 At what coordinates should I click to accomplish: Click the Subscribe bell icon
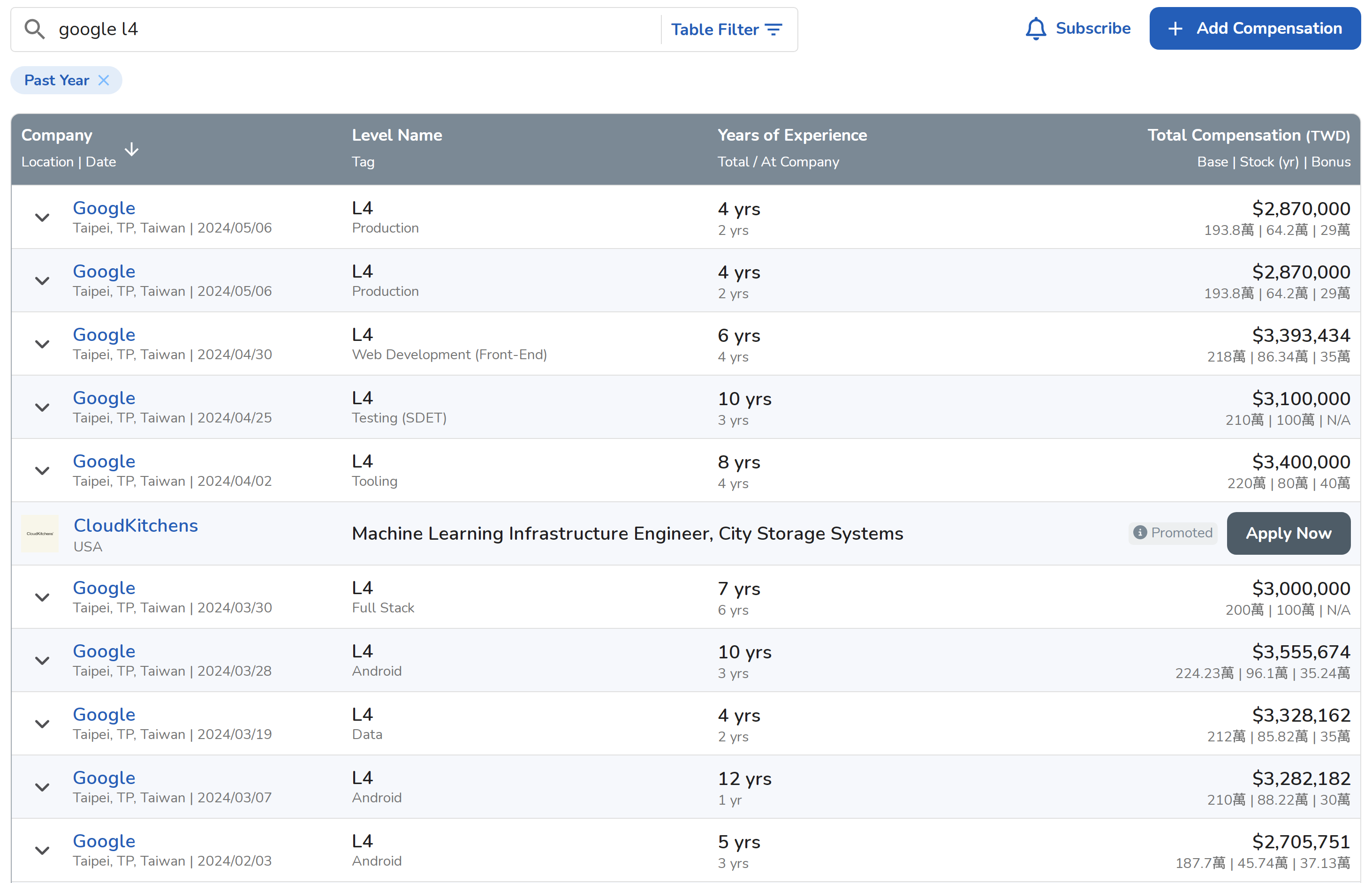coord(1035,29)
